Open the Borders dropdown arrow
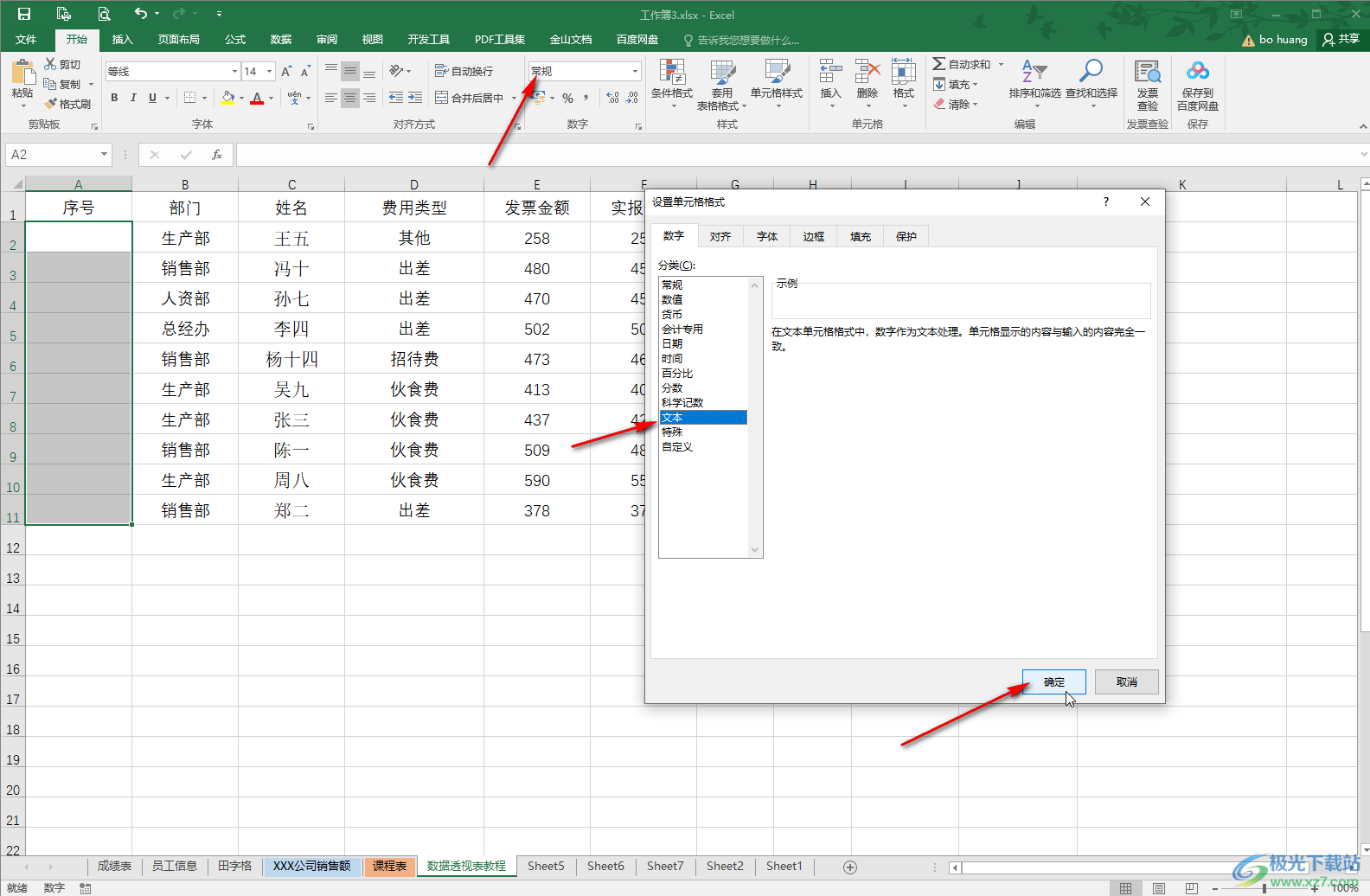 205,99
